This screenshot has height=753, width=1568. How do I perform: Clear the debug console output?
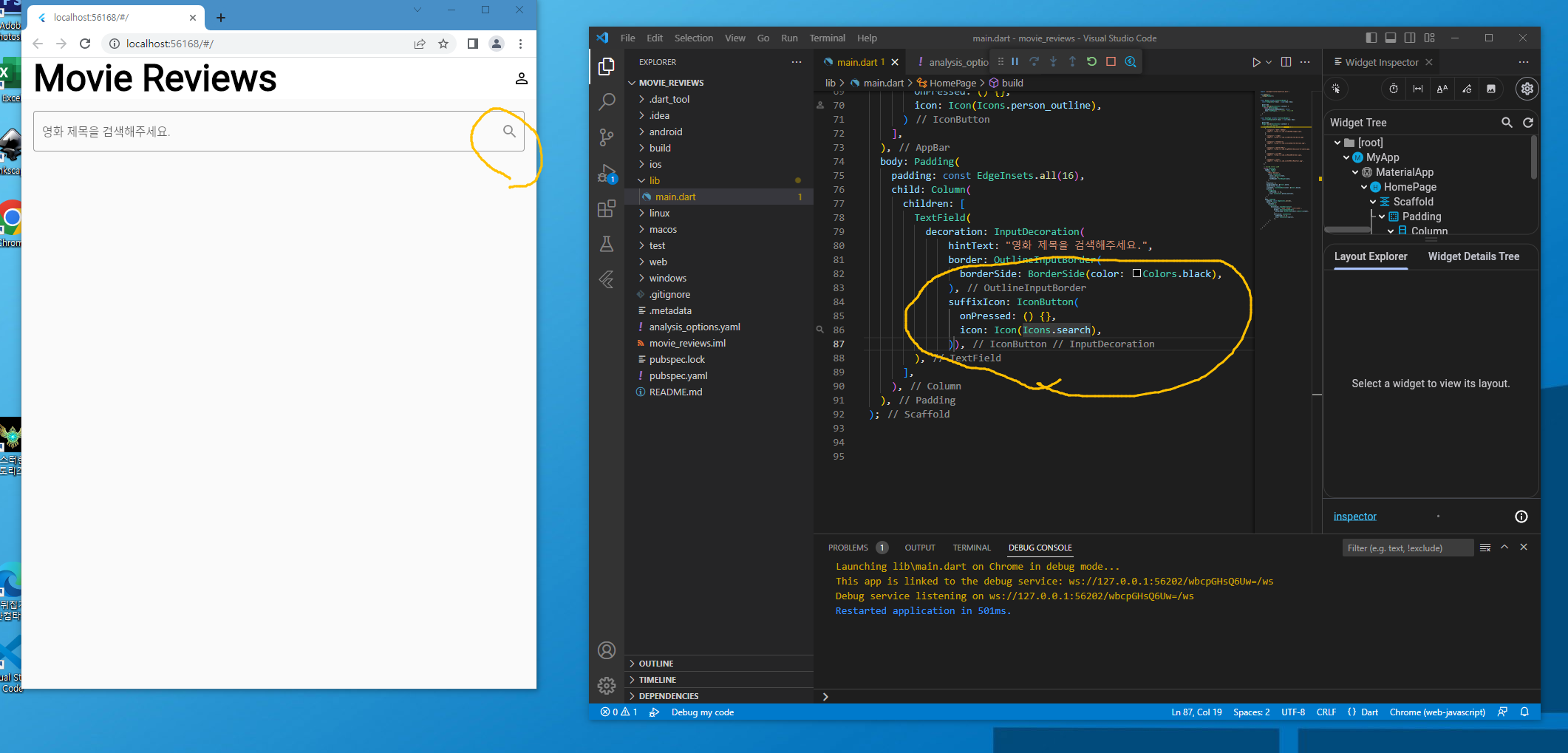point(1485,548)
